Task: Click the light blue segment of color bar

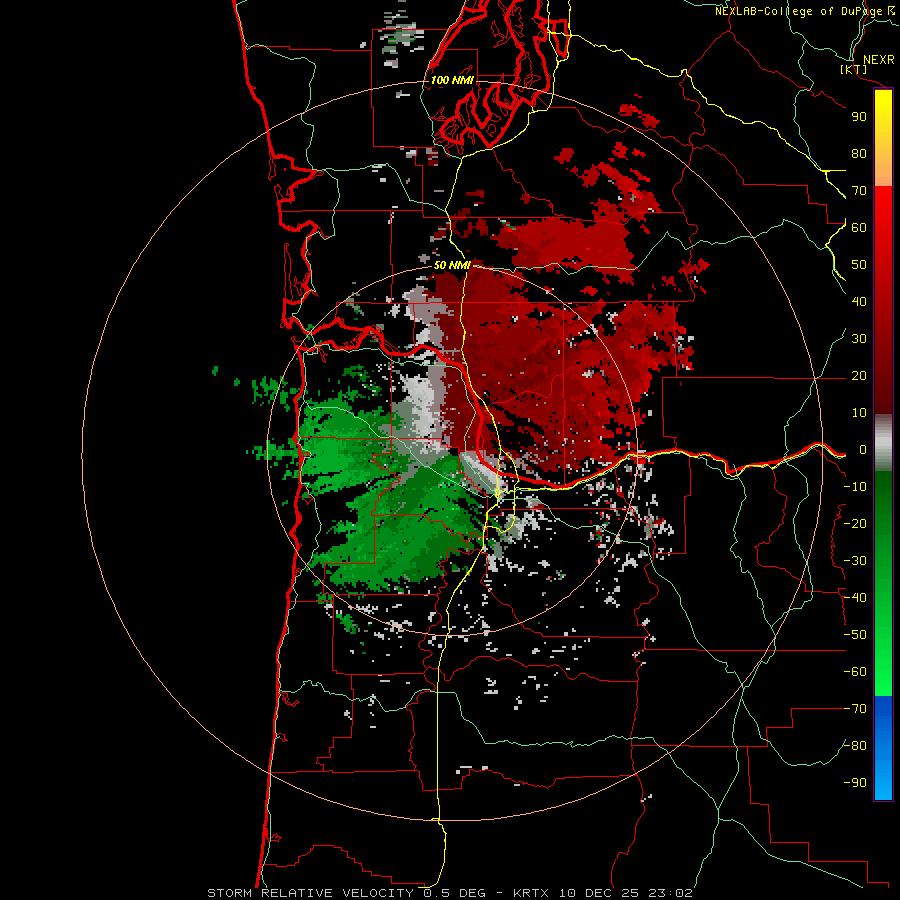Action: pyautogui.click(x=883, y=775)
